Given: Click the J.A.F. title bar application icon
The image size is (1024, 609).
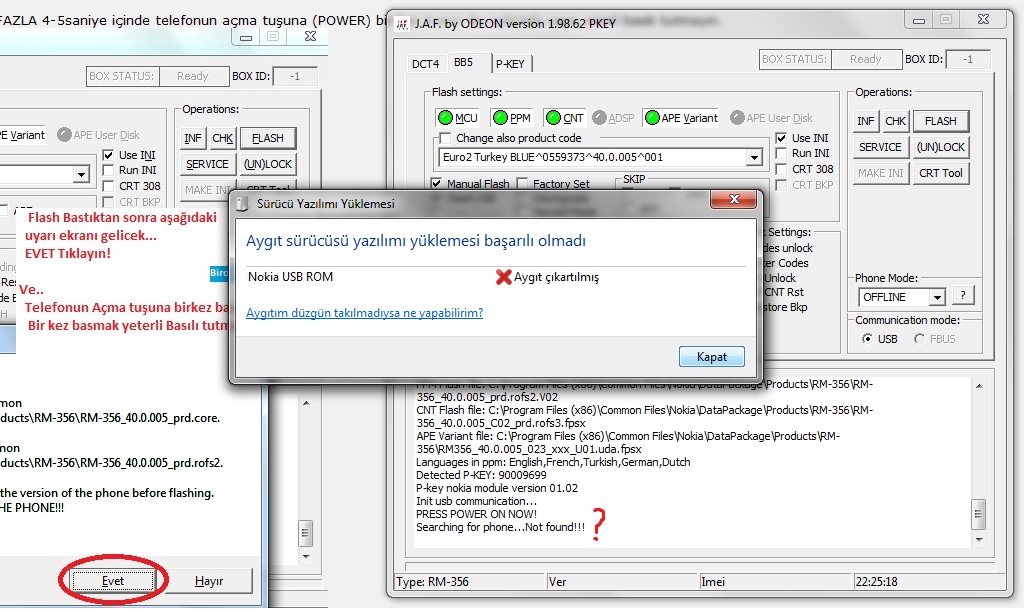Looking at the screenshot, I should [x=402, y=24].
